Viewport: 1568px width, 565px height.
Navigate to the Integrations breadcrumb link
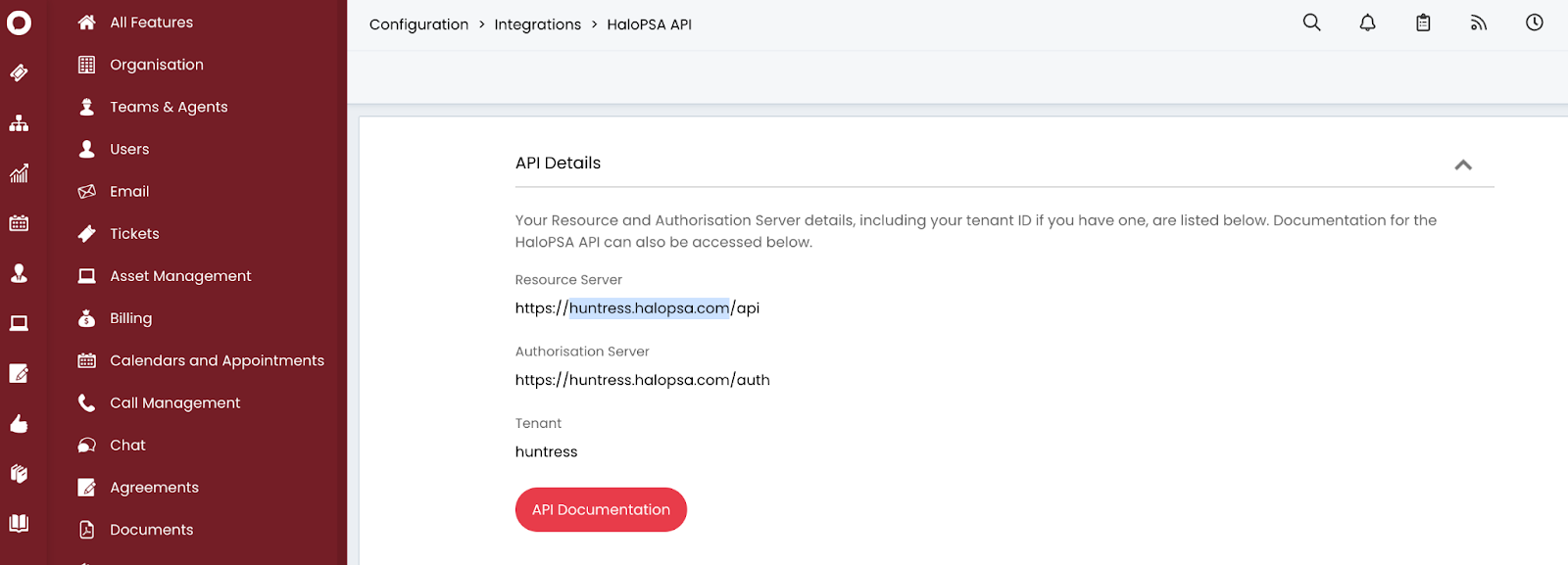(537, 24)
